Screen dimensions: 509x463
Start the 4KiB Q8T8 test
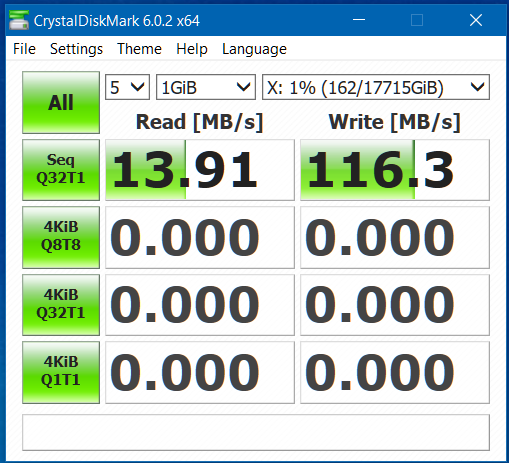[x=61, y=237]
